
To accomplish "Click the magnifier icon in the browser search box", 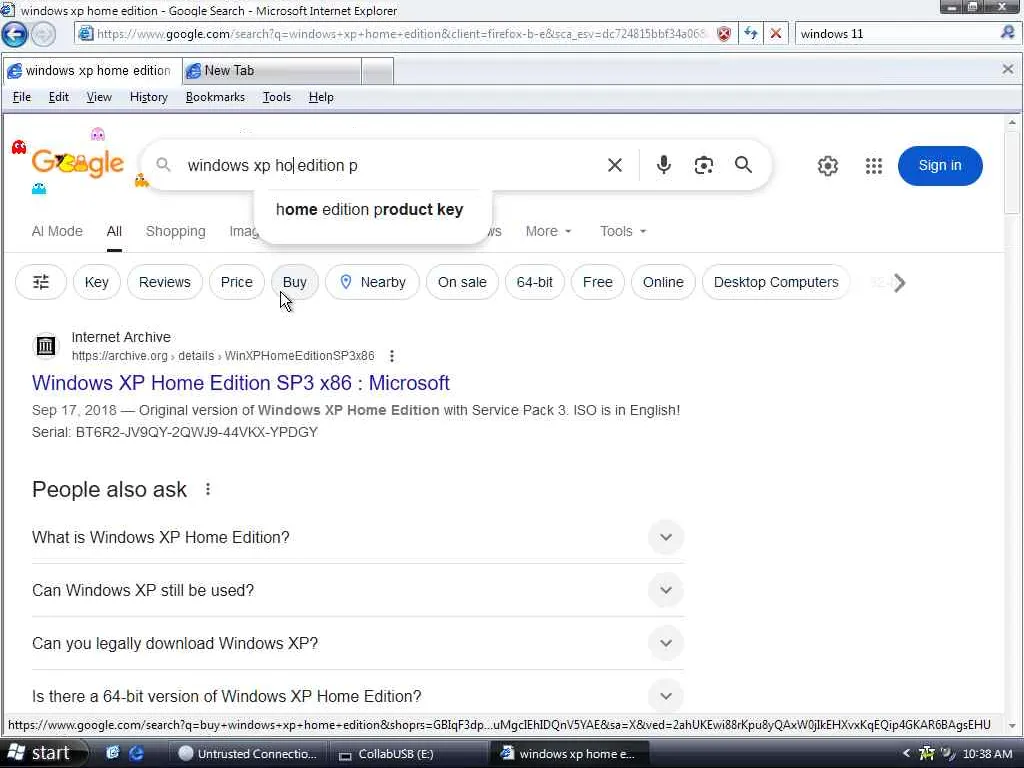I will (x=1008, y=33).
